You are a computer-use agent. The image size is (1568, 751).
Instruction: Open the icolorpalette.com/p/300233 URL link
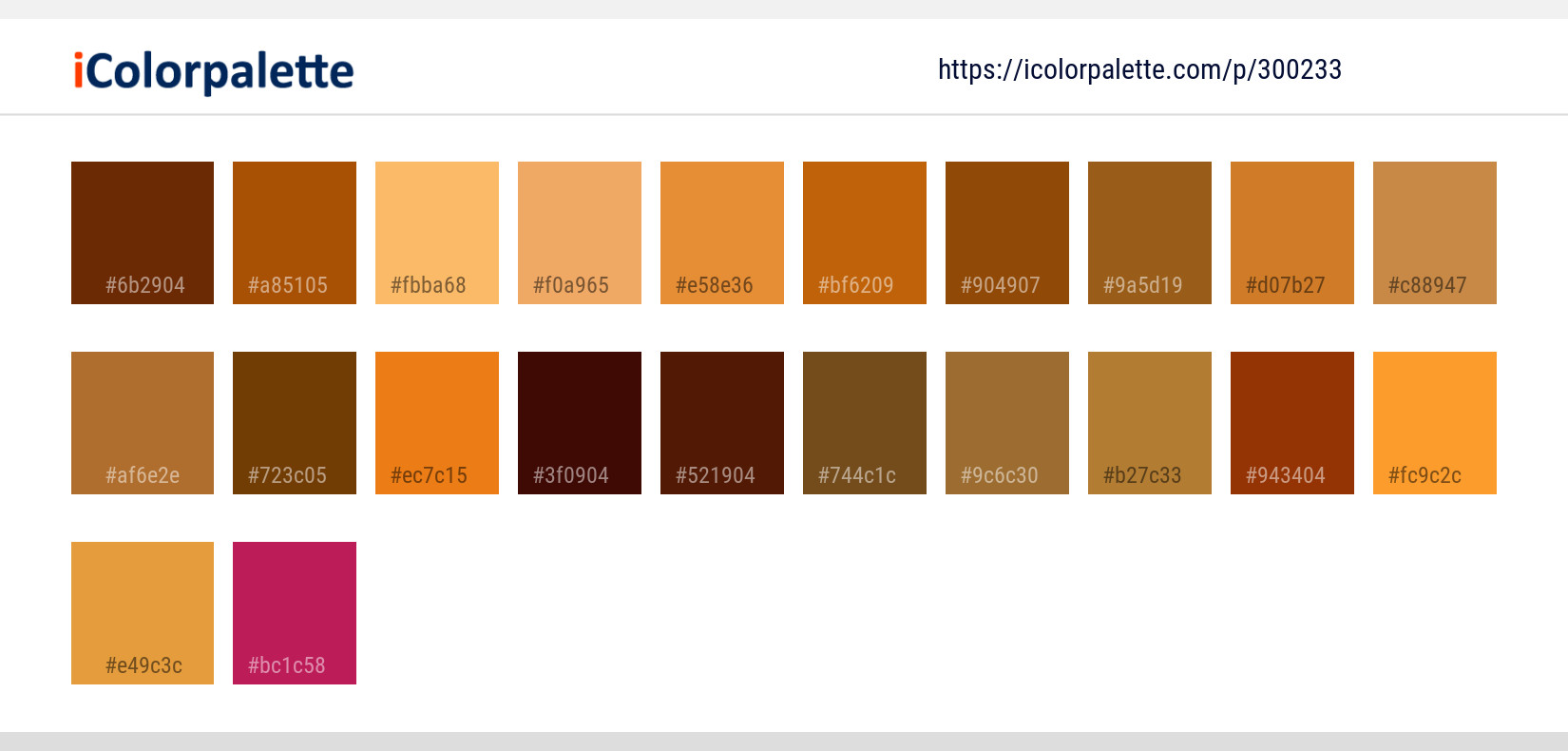[1139, 69]
